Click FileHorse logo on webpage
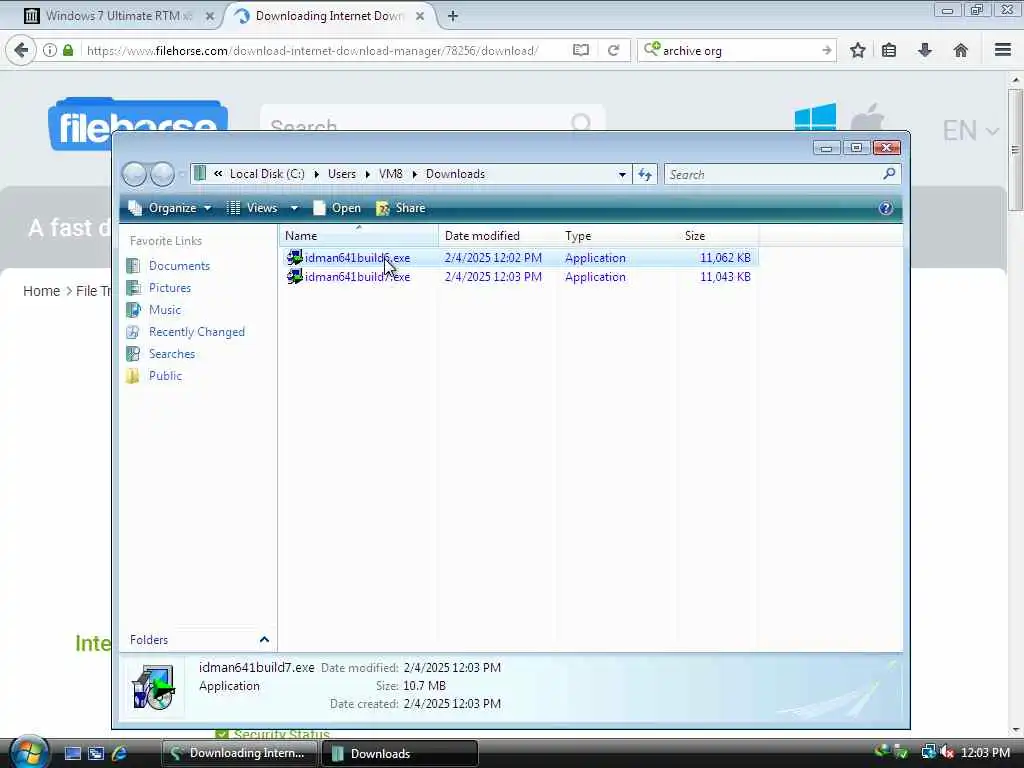 138,124
